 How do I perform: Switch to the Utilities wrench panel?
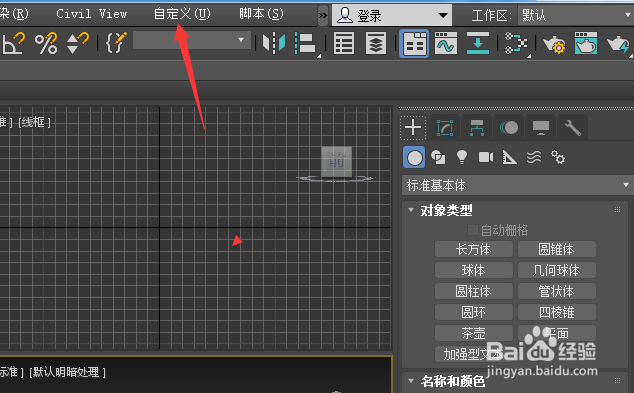tap(573, 128)
